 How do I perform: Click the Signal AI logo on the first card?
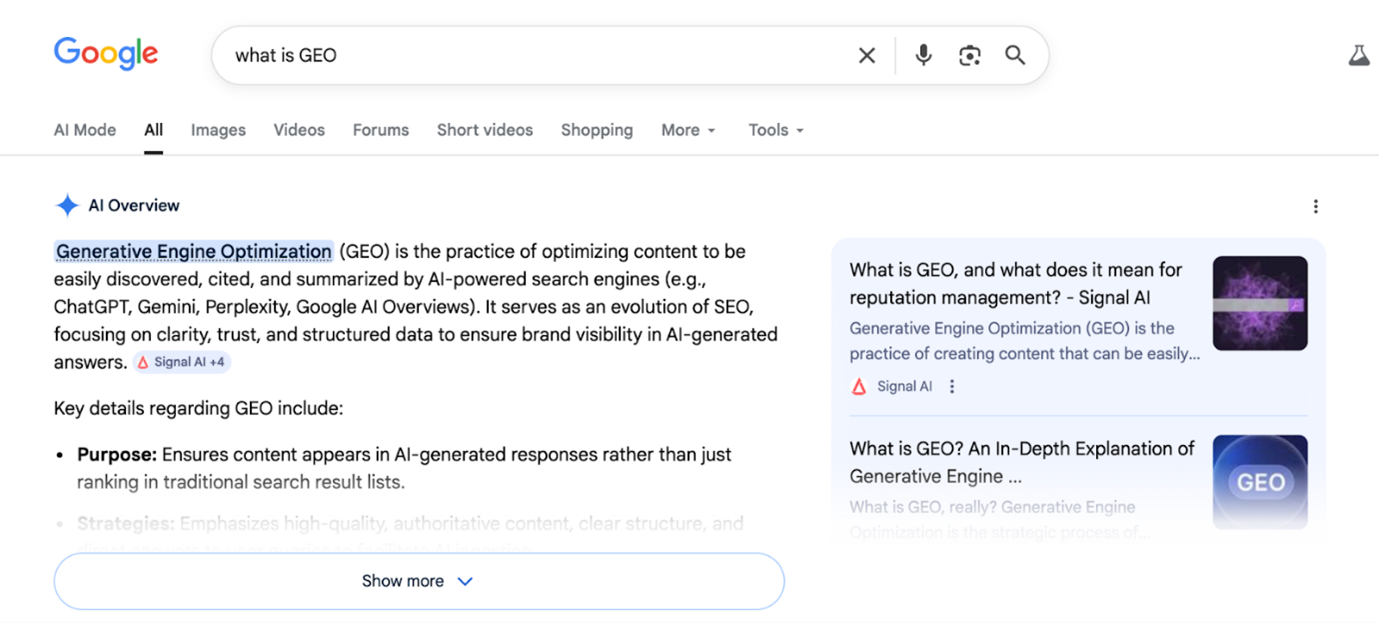pyautogui.click(x=858, y=385)
